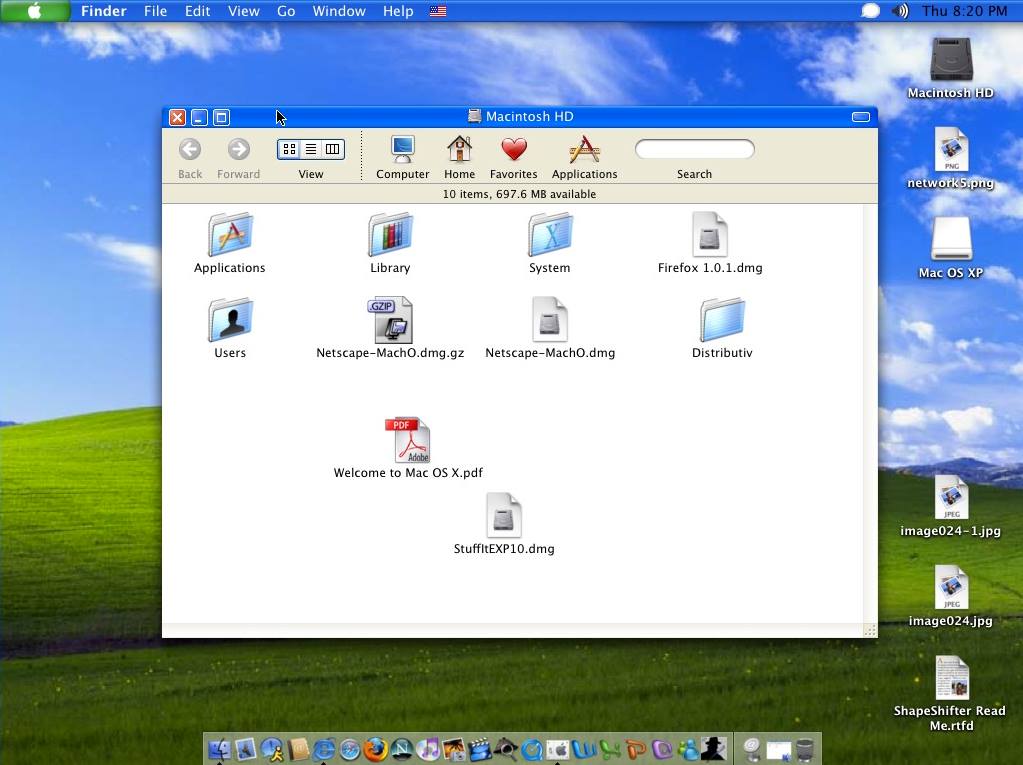Viewport: 1023px width, 765px height.
Task: Select image024-1.jpg on the desktop
Action: point(951,506)
